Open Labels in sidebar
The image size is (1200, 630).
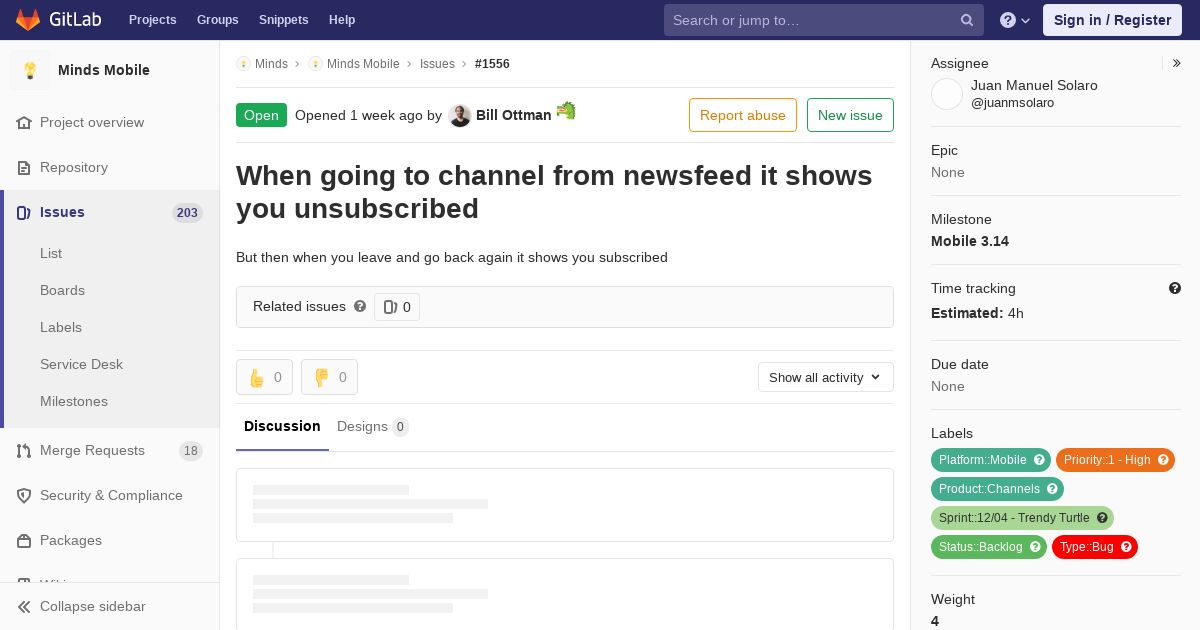pyautogui.click(x=61, y=328)
